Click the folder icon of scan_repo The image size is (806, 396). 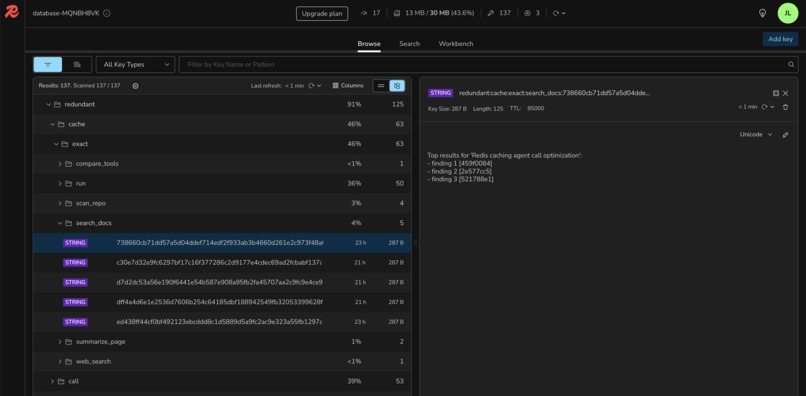(x=68, y=203)
